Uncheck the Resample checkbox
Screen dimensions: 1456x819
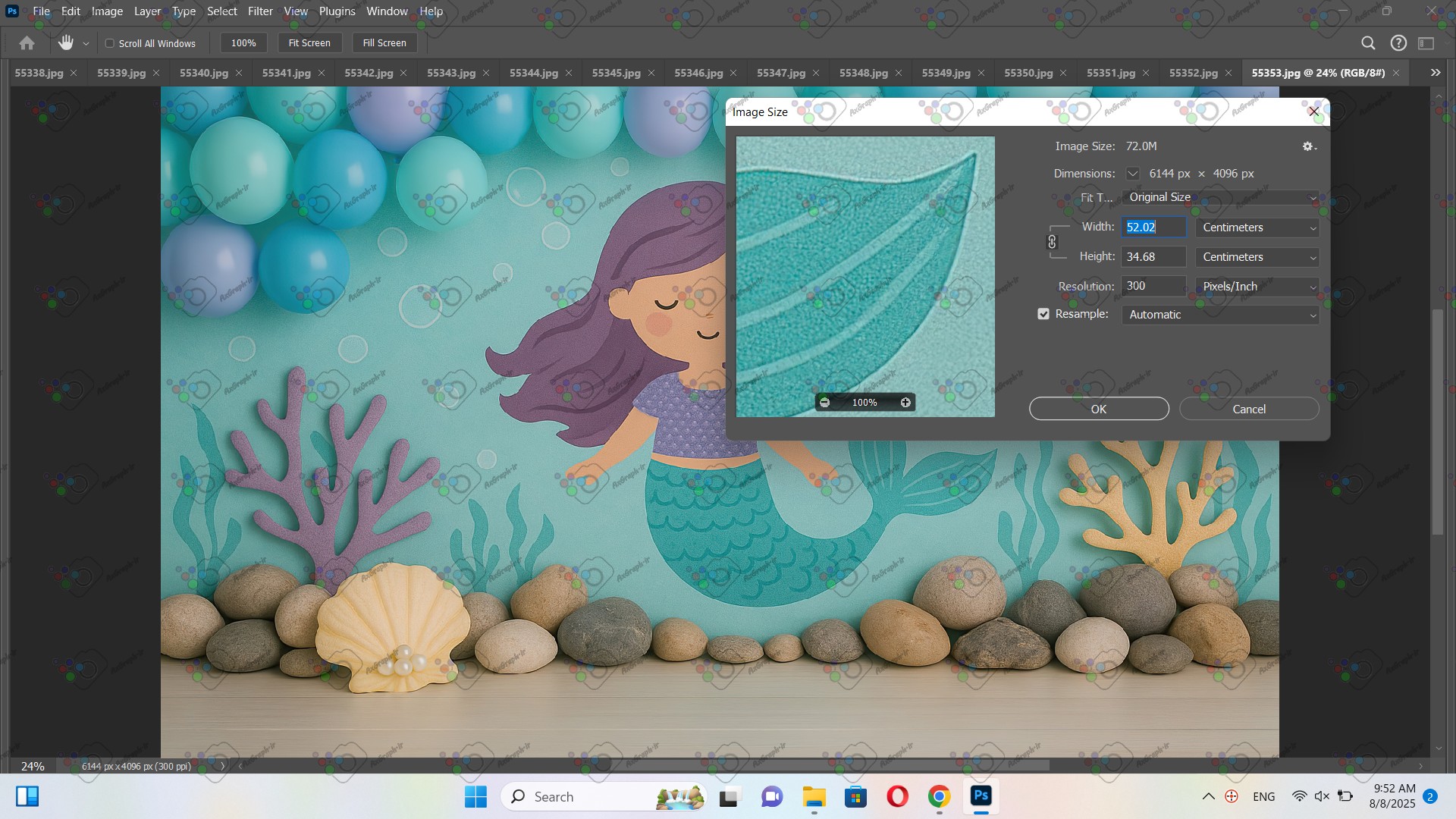(1043, 314)
